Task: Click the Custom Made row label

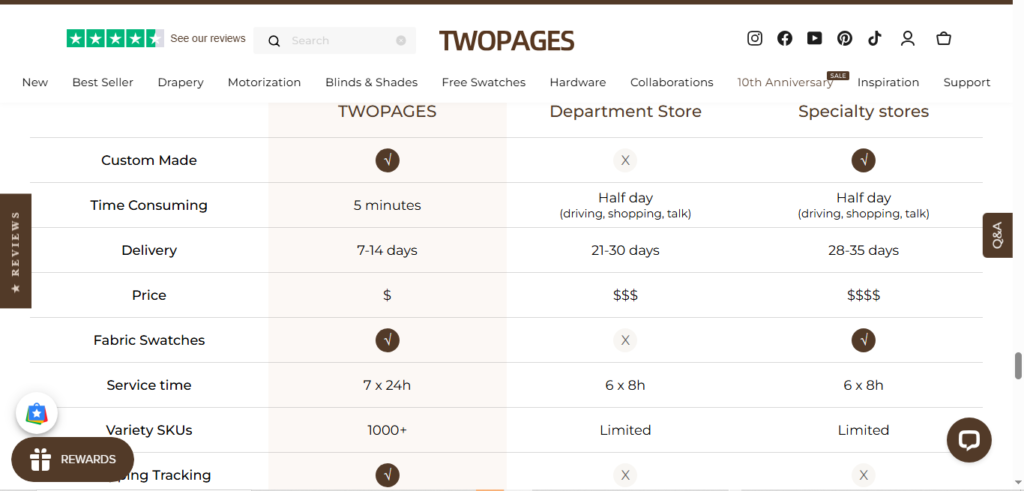Action: coord(149,160)
